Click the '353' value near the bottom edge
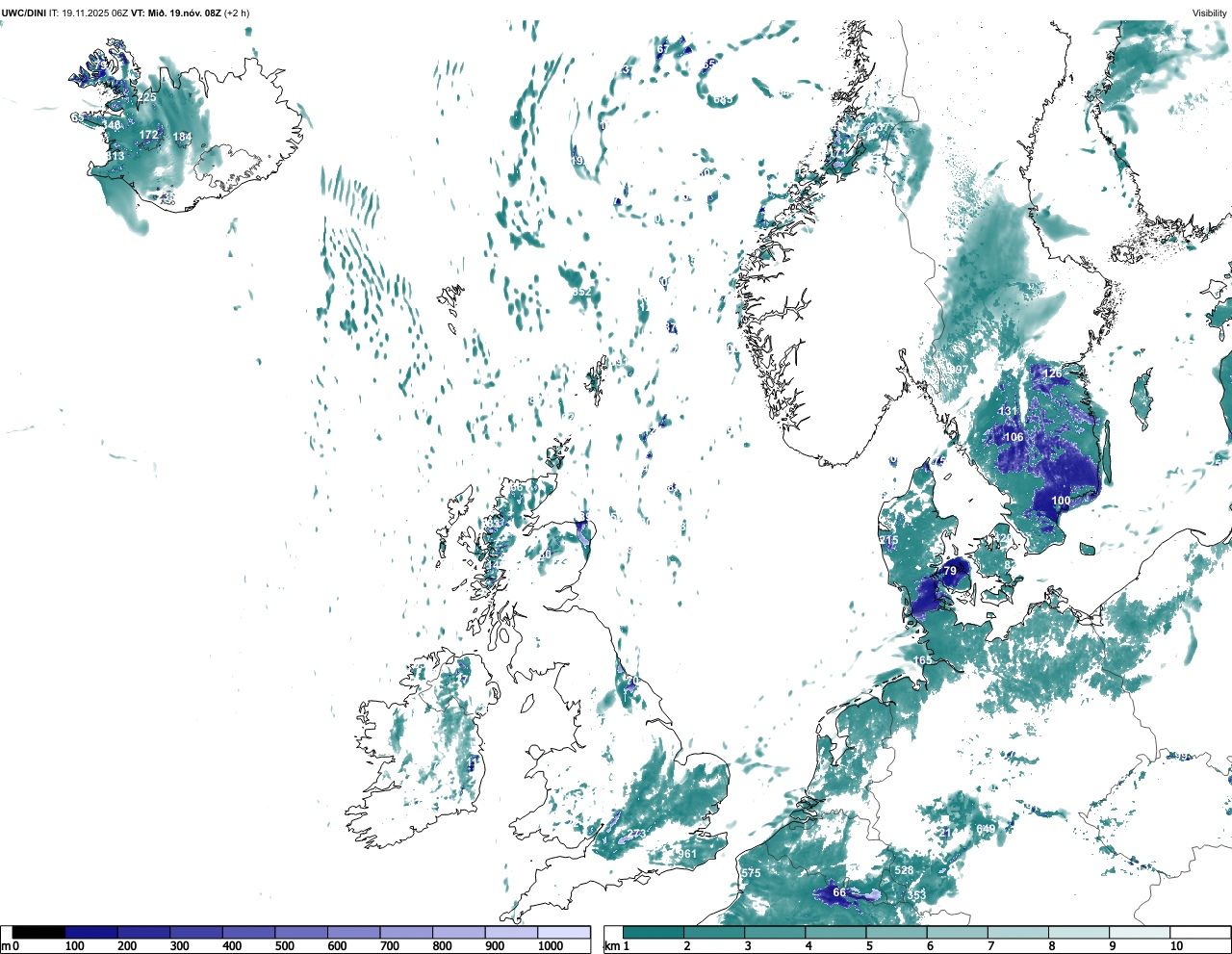This screenshot has height=954, width=1232. pyautogui.click(x=916, y=896)
